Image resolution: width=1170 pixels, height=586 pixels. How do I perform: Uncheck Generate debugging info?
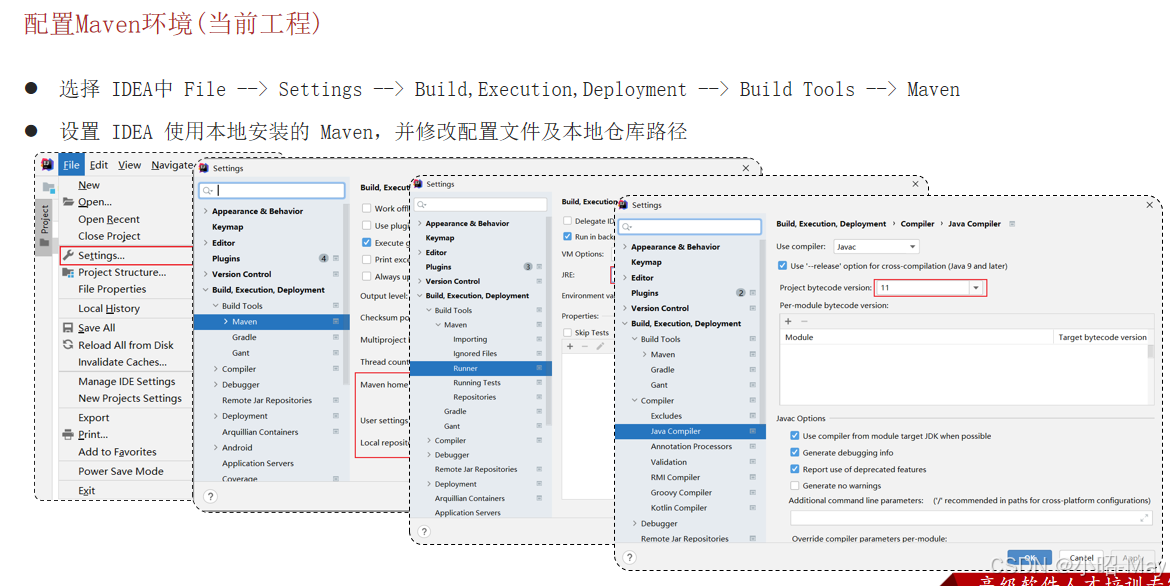[x=795, y=452]
